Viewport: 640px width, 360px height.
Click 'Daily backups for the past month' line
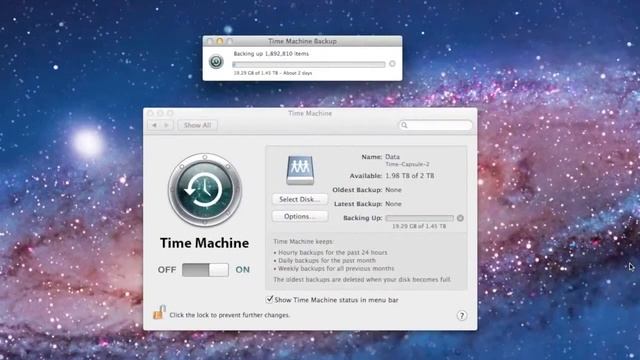click(x=327, y=260)
